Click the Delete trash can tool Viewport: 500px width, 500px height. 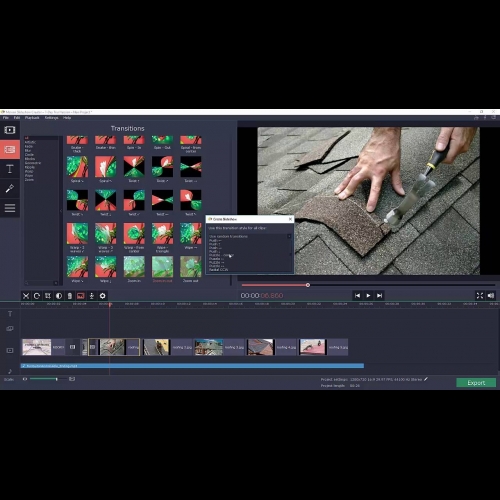point(70,296)
